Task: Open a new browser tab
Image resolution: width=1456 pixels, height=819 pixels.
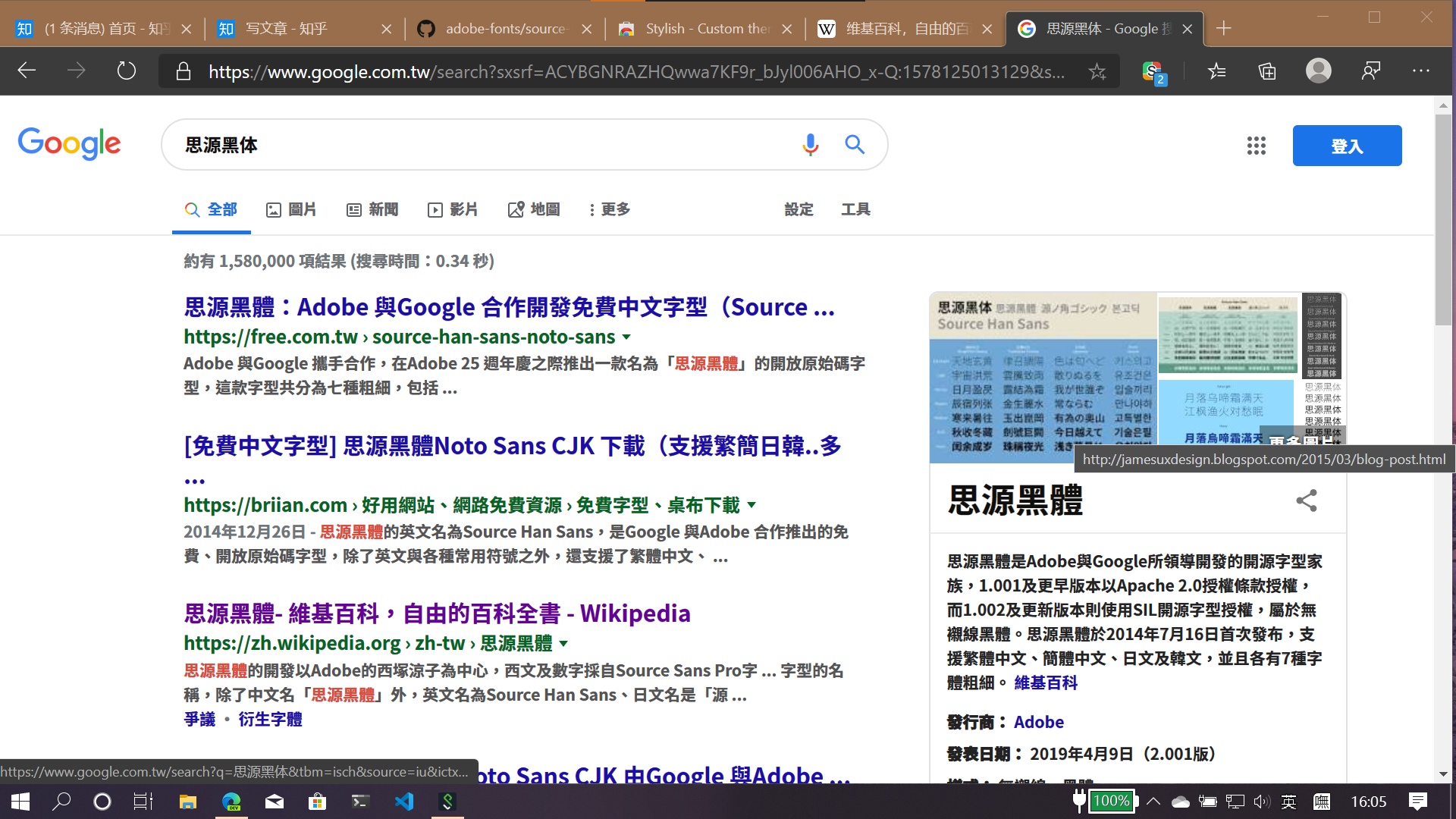Action: point(1223,29)
